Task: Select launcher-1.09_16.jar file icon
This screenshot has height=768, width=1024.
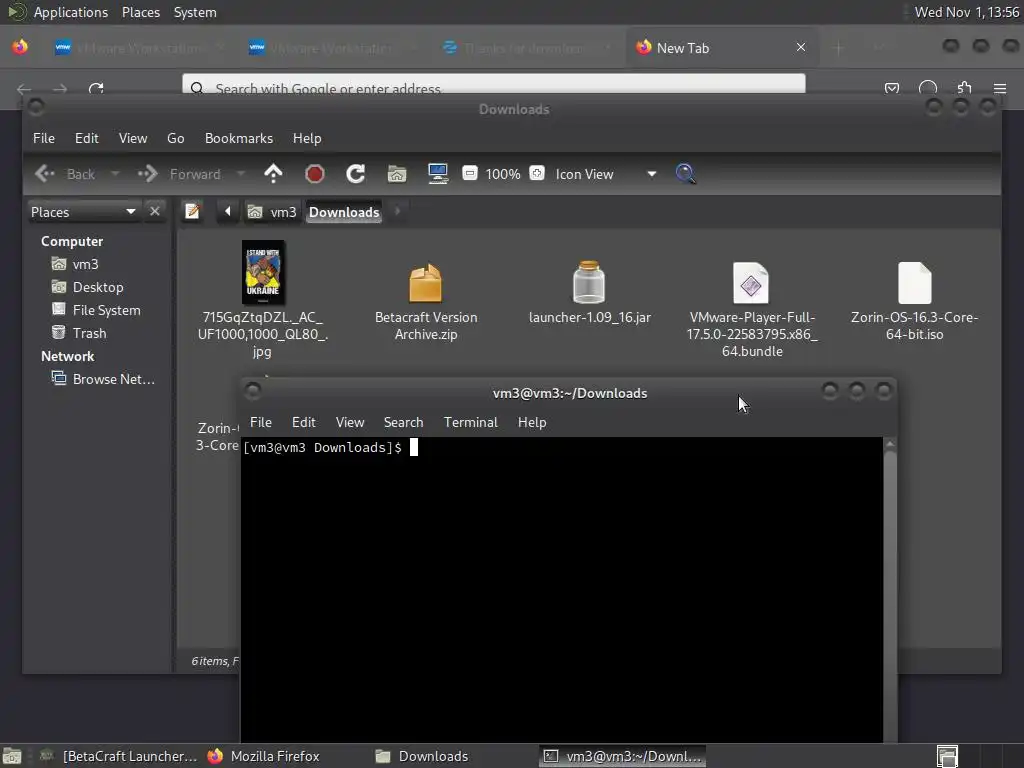Action: [x=588, y=282]
